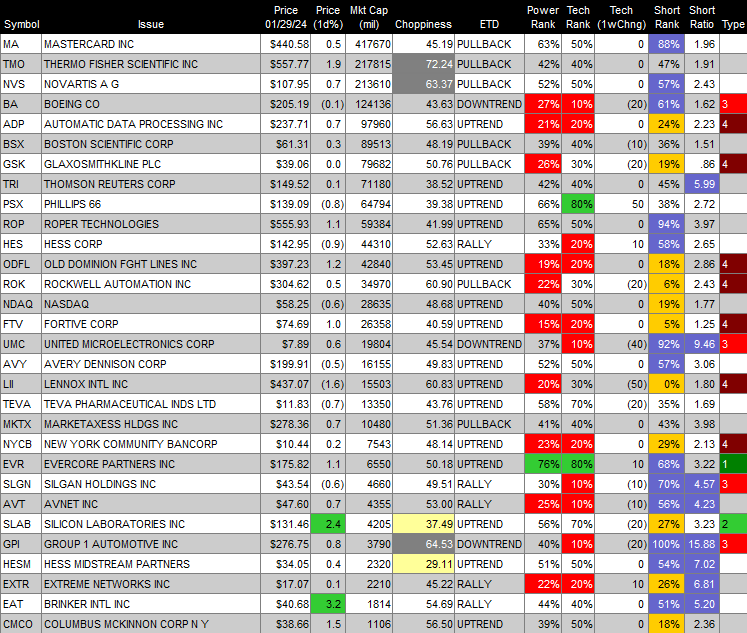Click the 72.24 choppiness cell for TMO

pyautogui.click(x=423, y=64)
